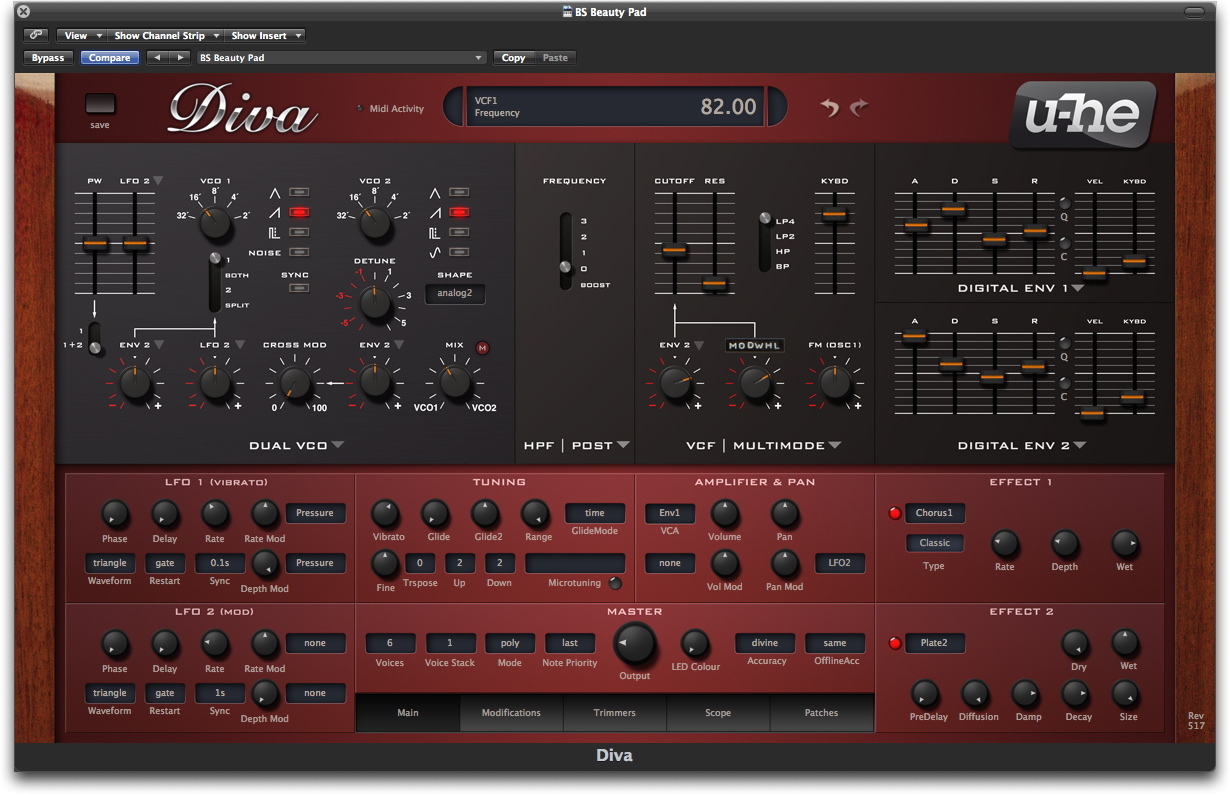Click the analog2 shape button
Screen dimensions: 1230x795
point(455,293)
